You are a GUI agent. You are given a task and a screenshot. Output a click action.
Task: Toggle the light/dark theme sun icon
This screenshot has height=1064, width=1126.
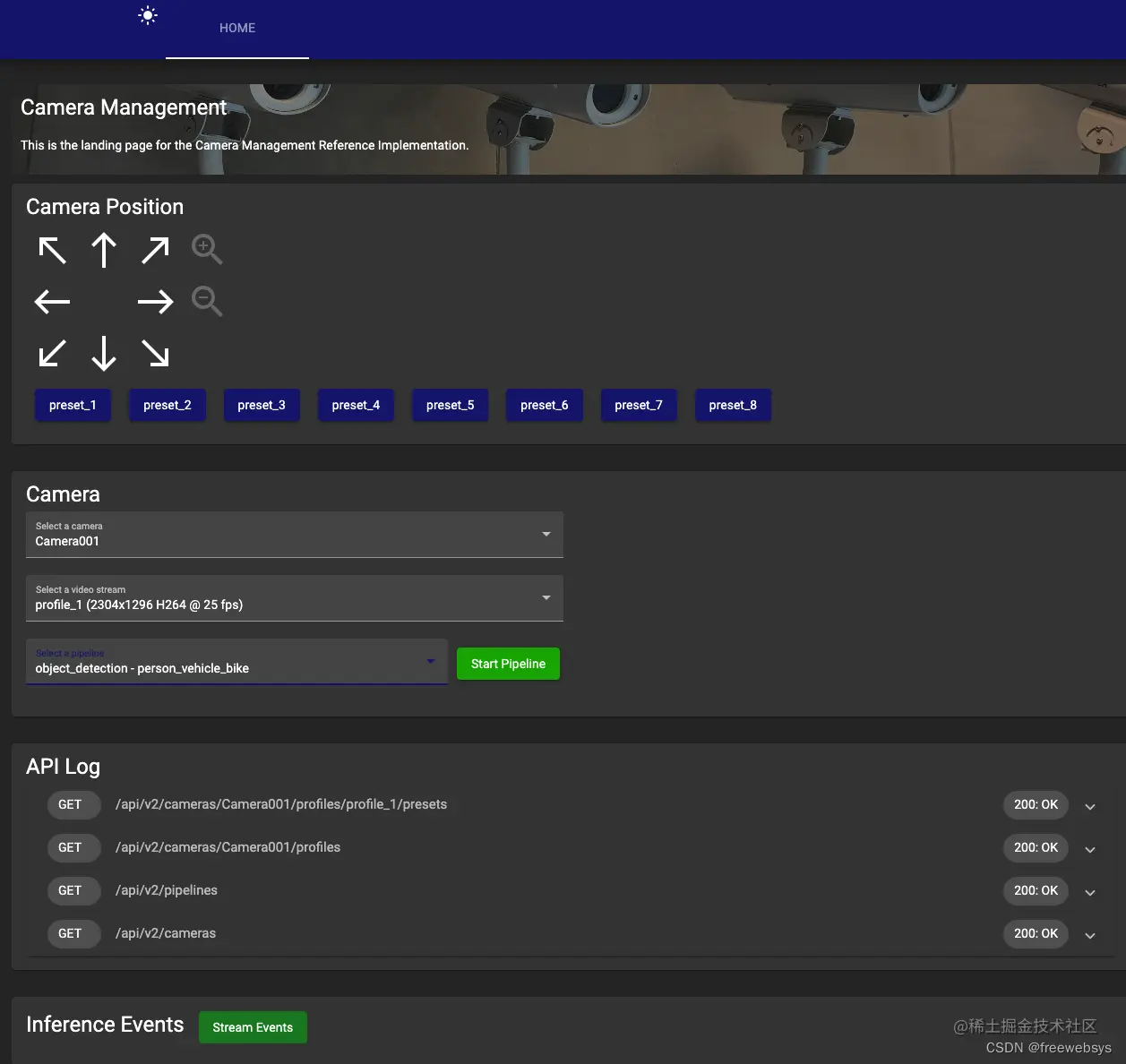coord(148,15)
